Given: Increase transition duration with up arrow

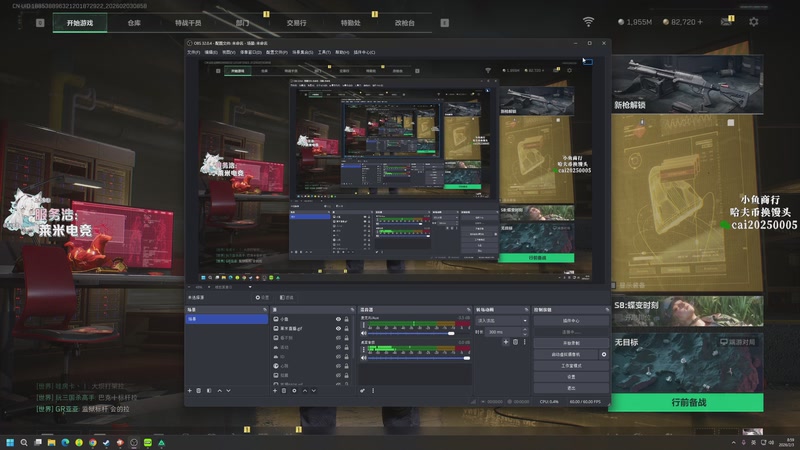Looking at the screenshot, I should click(525, 330).
